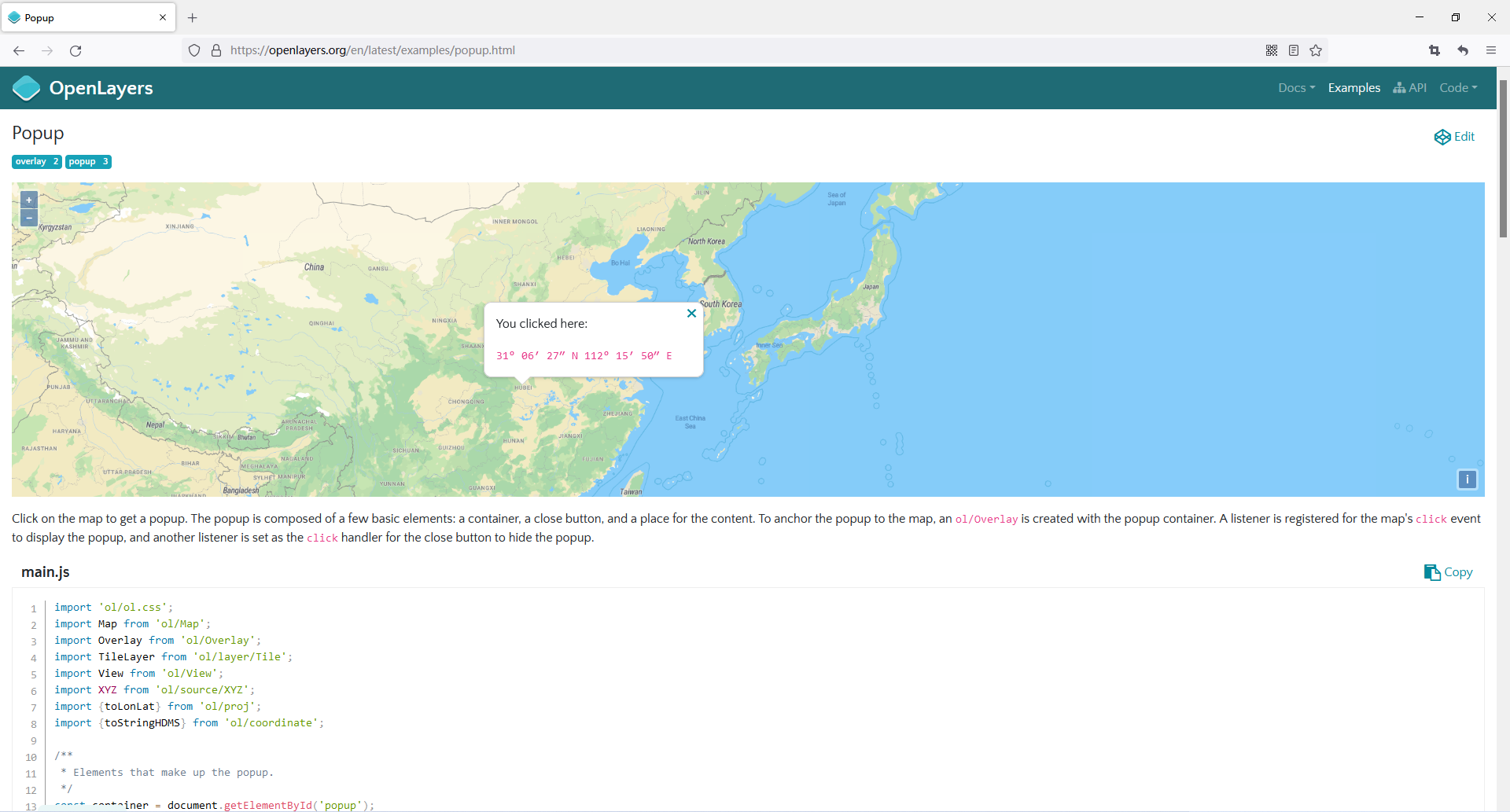
Task: Go to the Examples nav item
Action: [x=1353, y=88]
